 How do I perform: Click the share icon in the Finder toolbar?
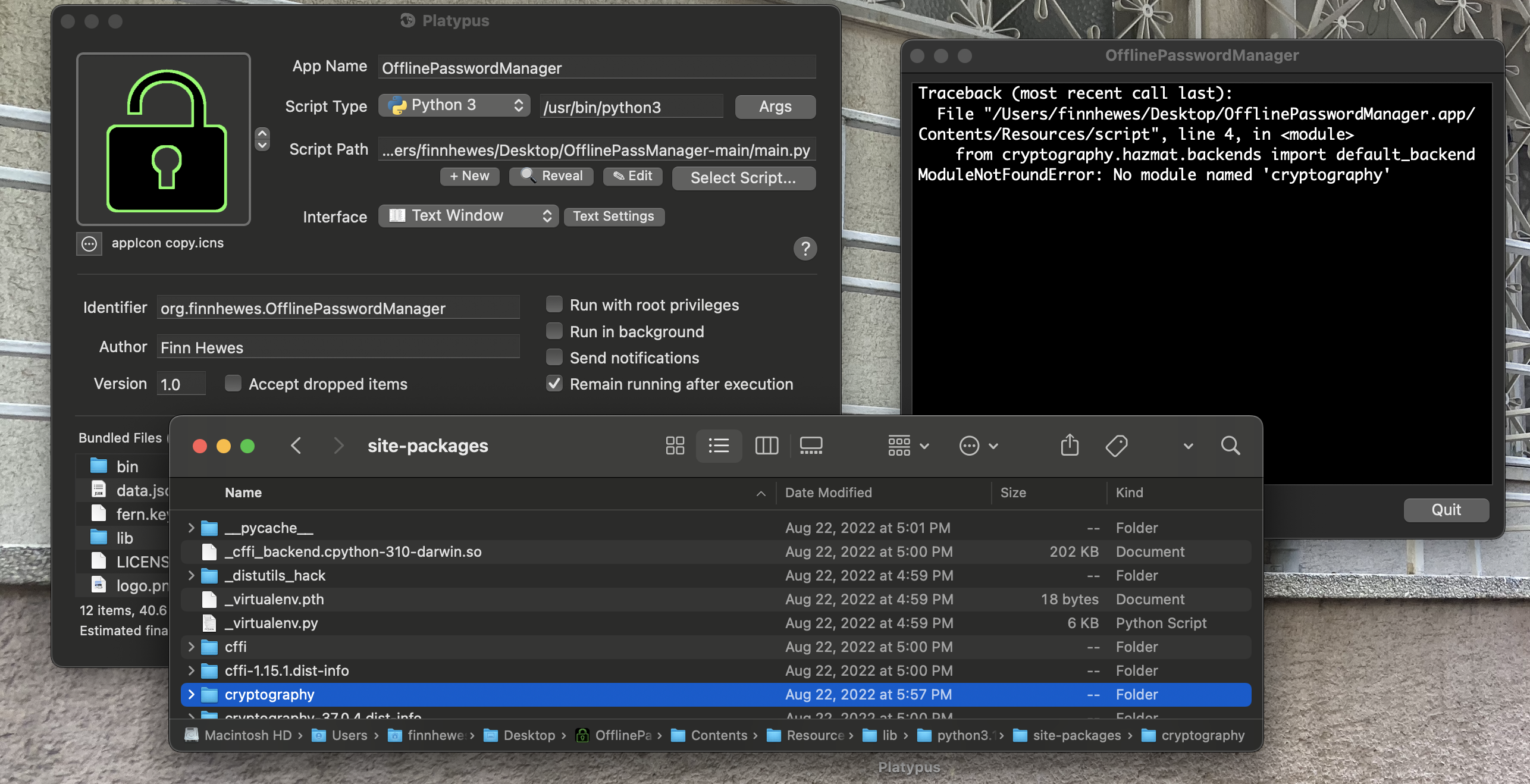[1069, 446]
